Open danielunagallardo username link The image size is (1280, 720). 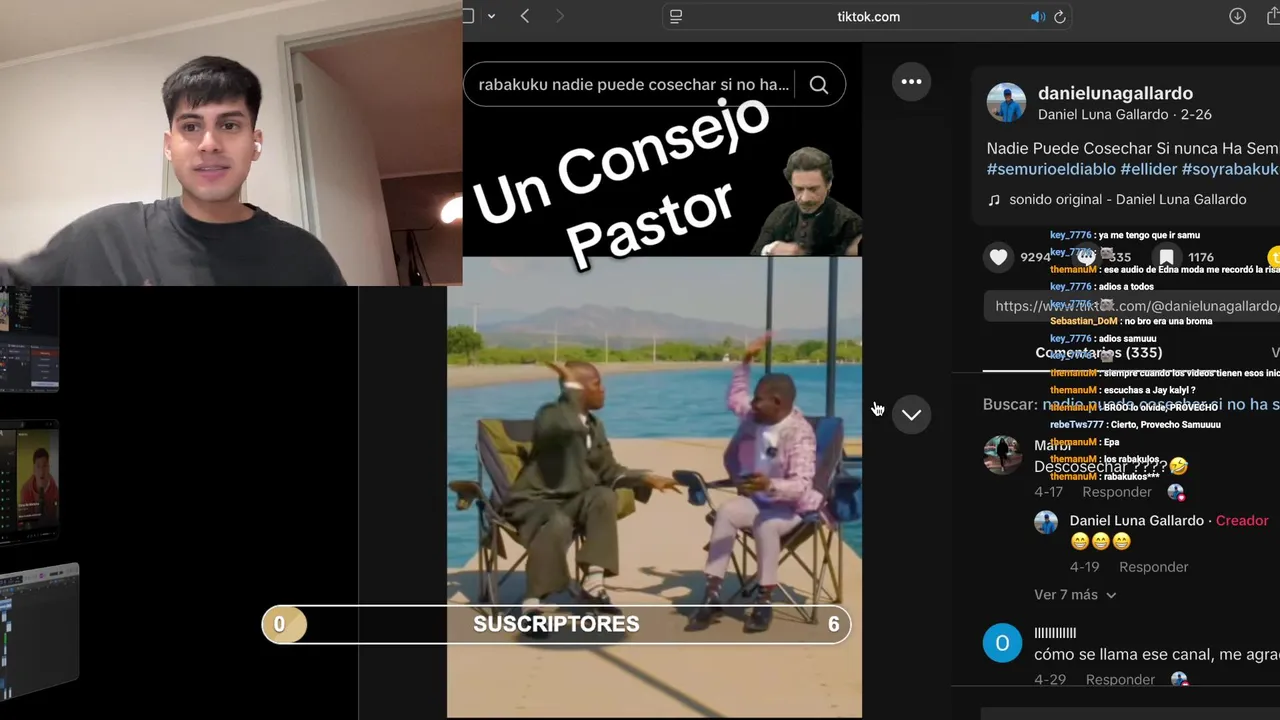coord(1115,93)
